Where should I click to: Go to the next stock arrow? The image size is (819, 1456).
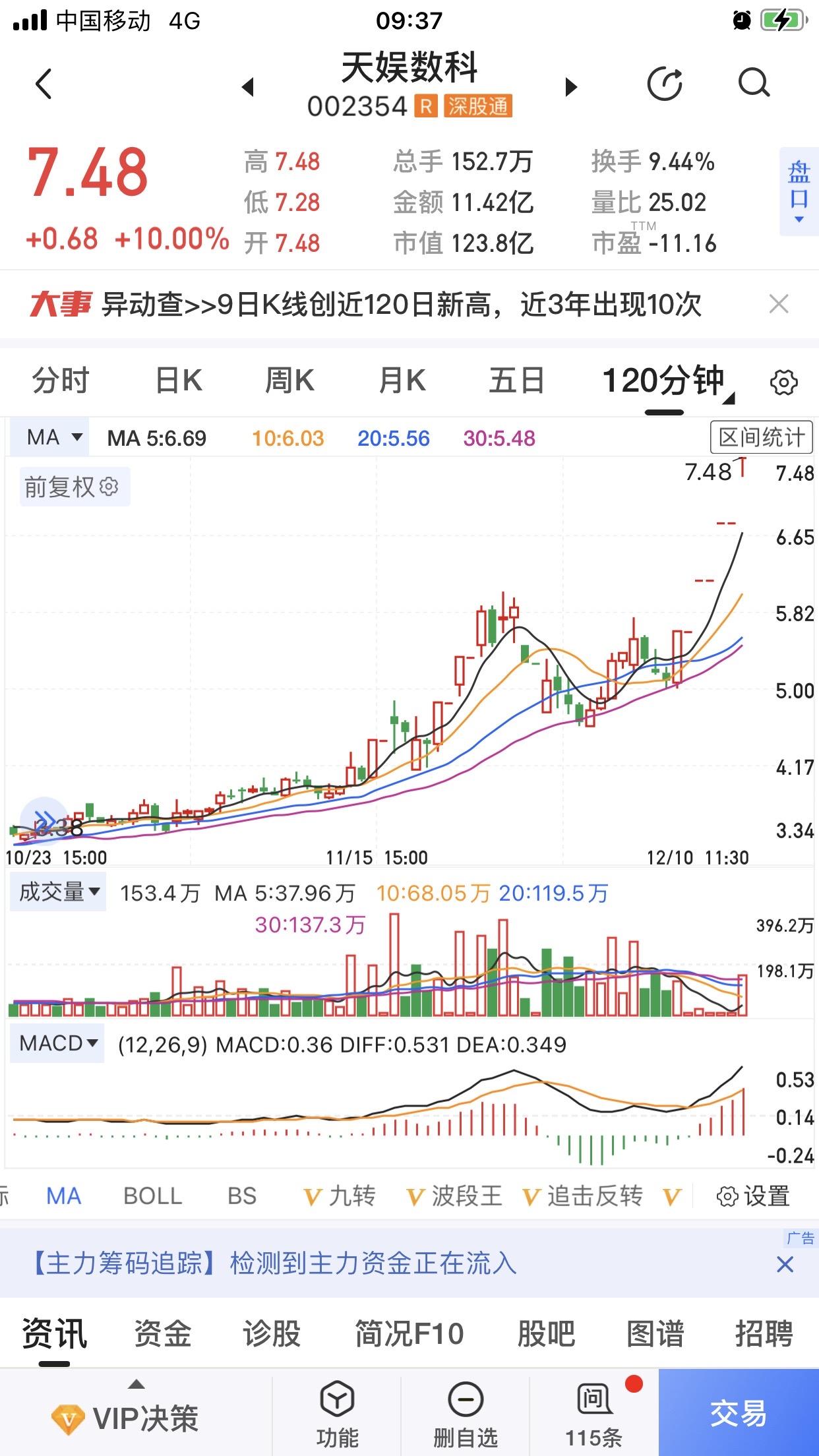click(x=571, y=86)
